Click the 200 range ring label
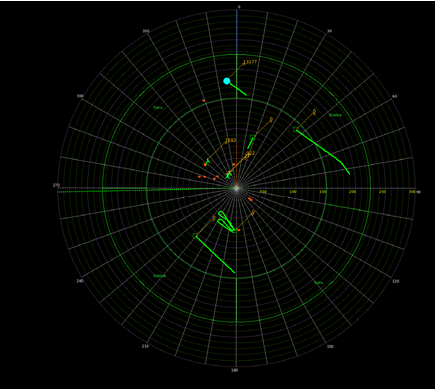 [352, 192]
